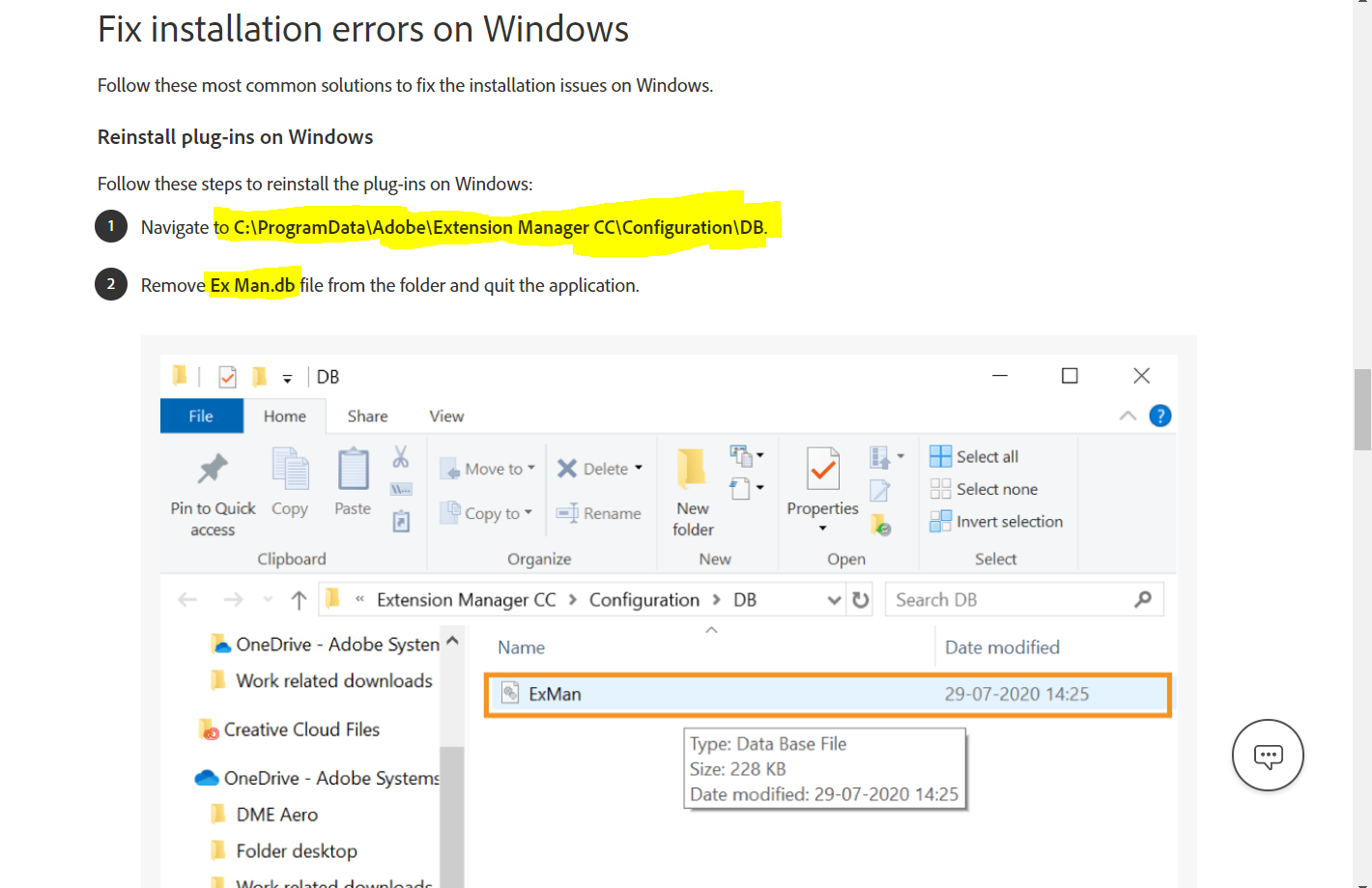
Task: Refresh the DB folder view
Action: coord(860,599)
